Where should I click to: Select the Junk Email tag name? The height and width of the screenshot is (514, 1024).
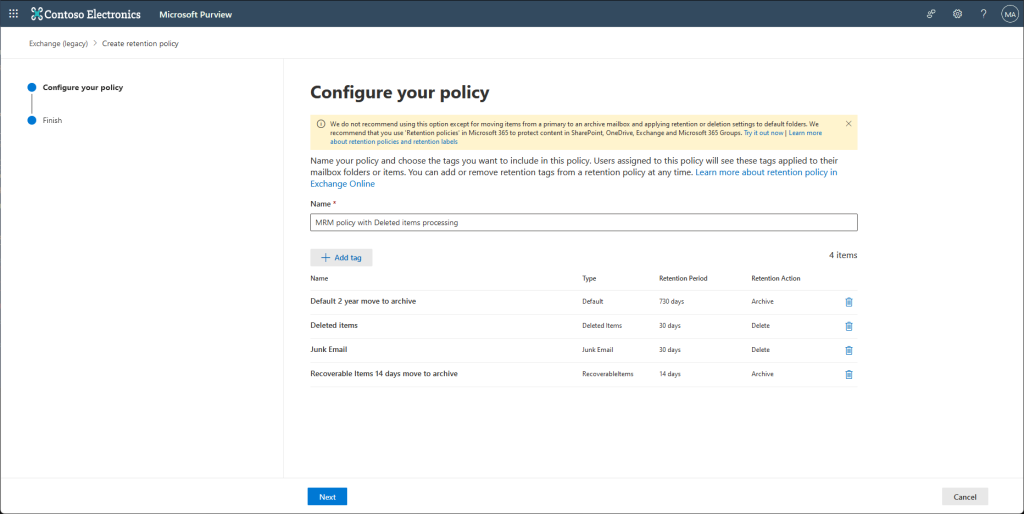[x=328, y=349]
